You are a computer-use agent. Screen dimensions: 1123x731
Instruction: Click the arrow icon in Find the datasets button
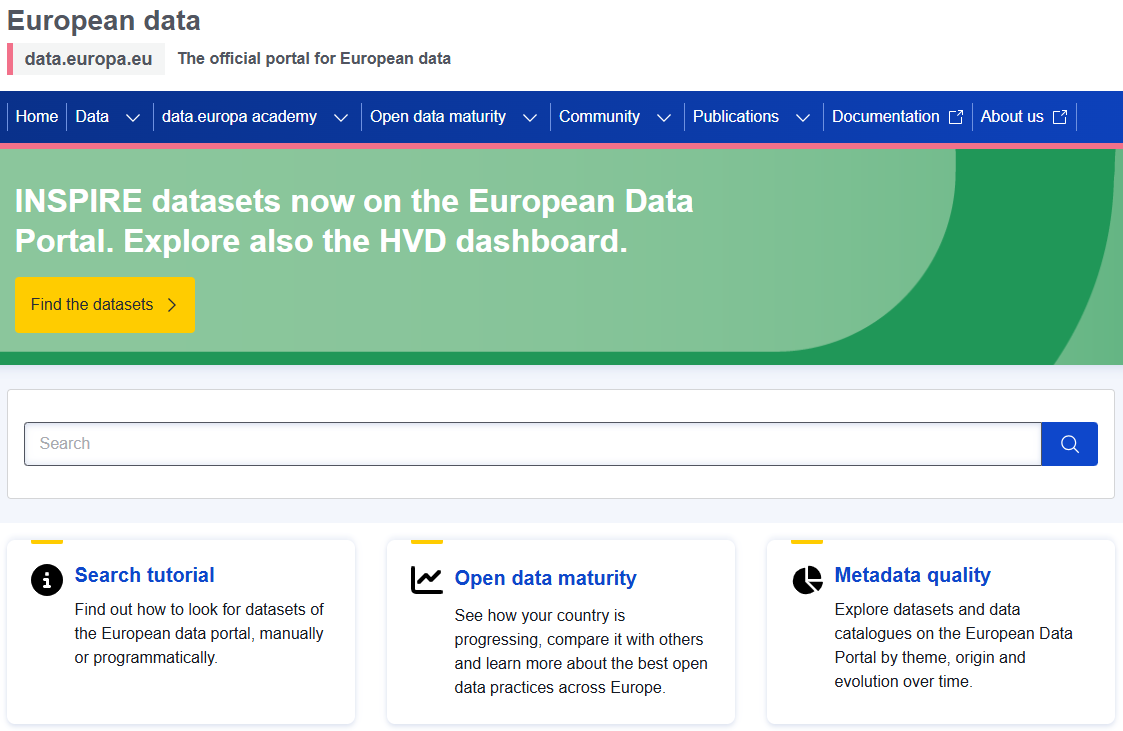[x=172, y=305]
